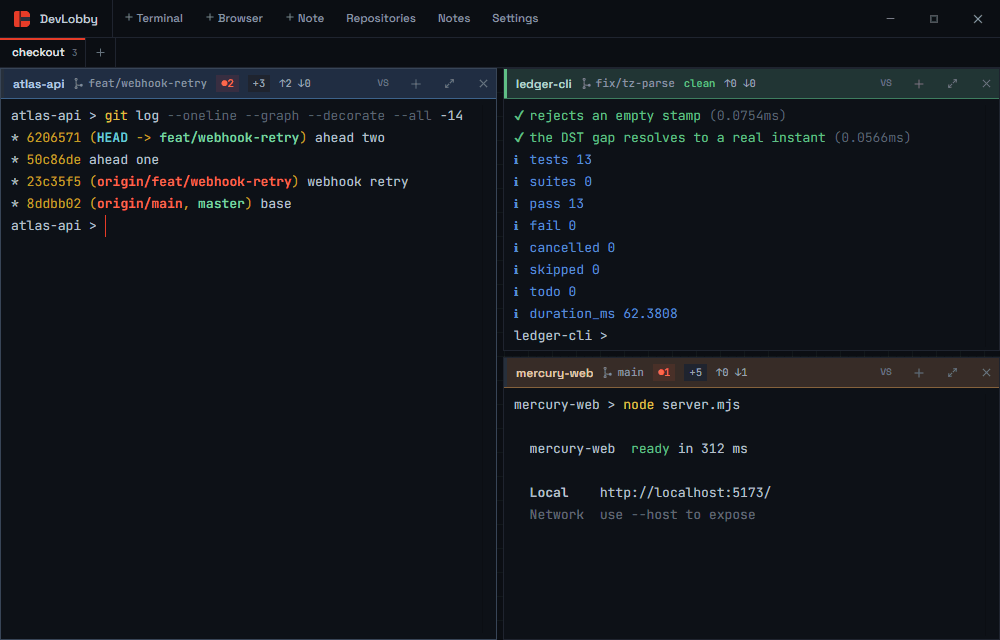Click the ledger-cli pane title
Image resolution: width=1000 pixels, height=640 pixels.
(x=543, y=84)
